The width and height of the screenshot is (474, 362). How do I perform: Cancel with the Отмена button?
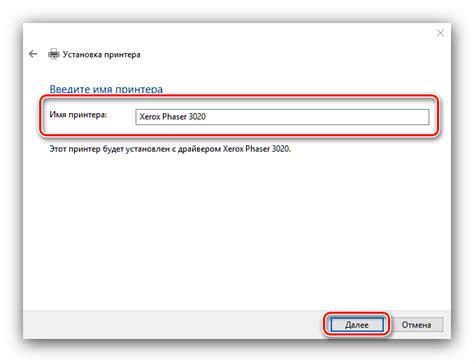[416, 324]
